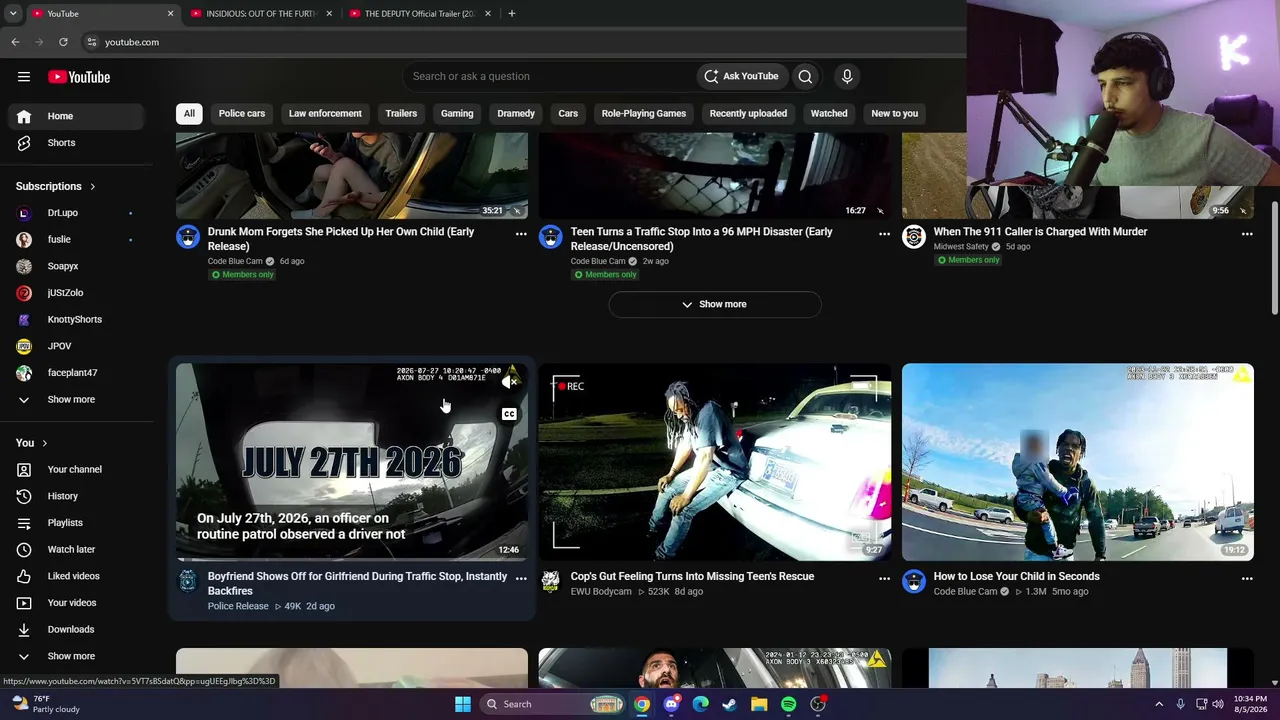Viewport: 1280px width, 720px height.
Task: Open more actions for Cop's Gut Feeling video
Action: [x=884, y=578]
